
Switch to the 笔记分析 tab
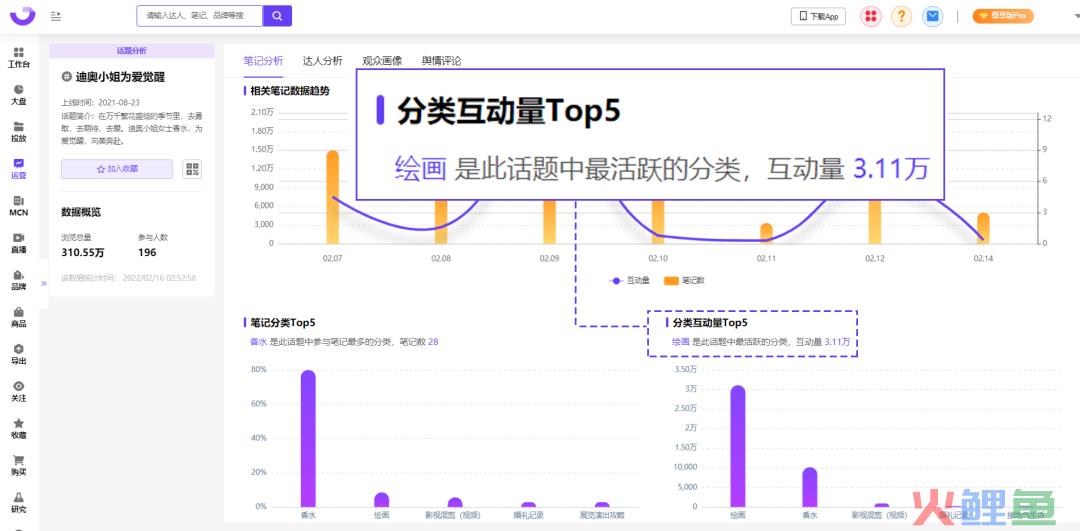(263, 61)
